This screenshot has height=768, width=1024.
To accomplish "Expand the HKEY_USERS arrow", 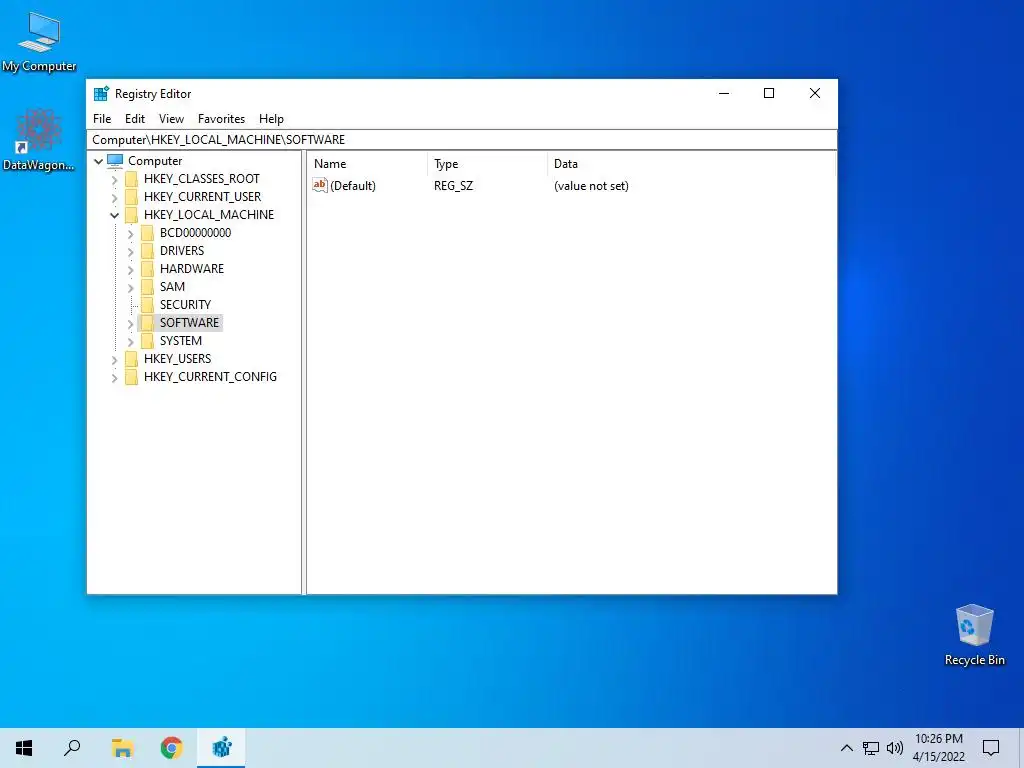I will (115, 359).
